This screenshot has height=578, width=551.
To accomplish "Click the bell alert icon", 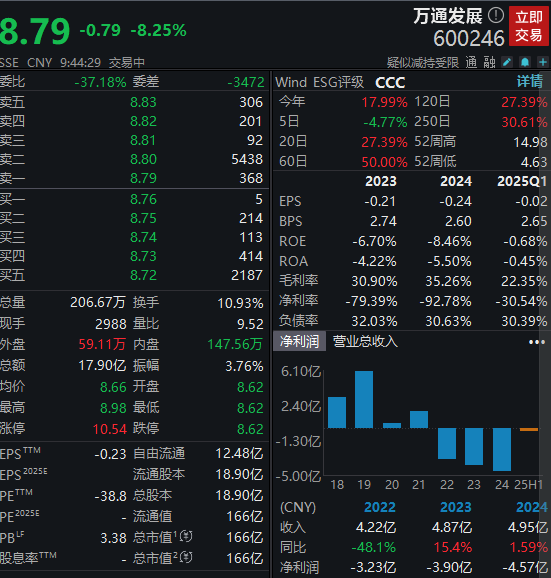I will coord(525,62).
